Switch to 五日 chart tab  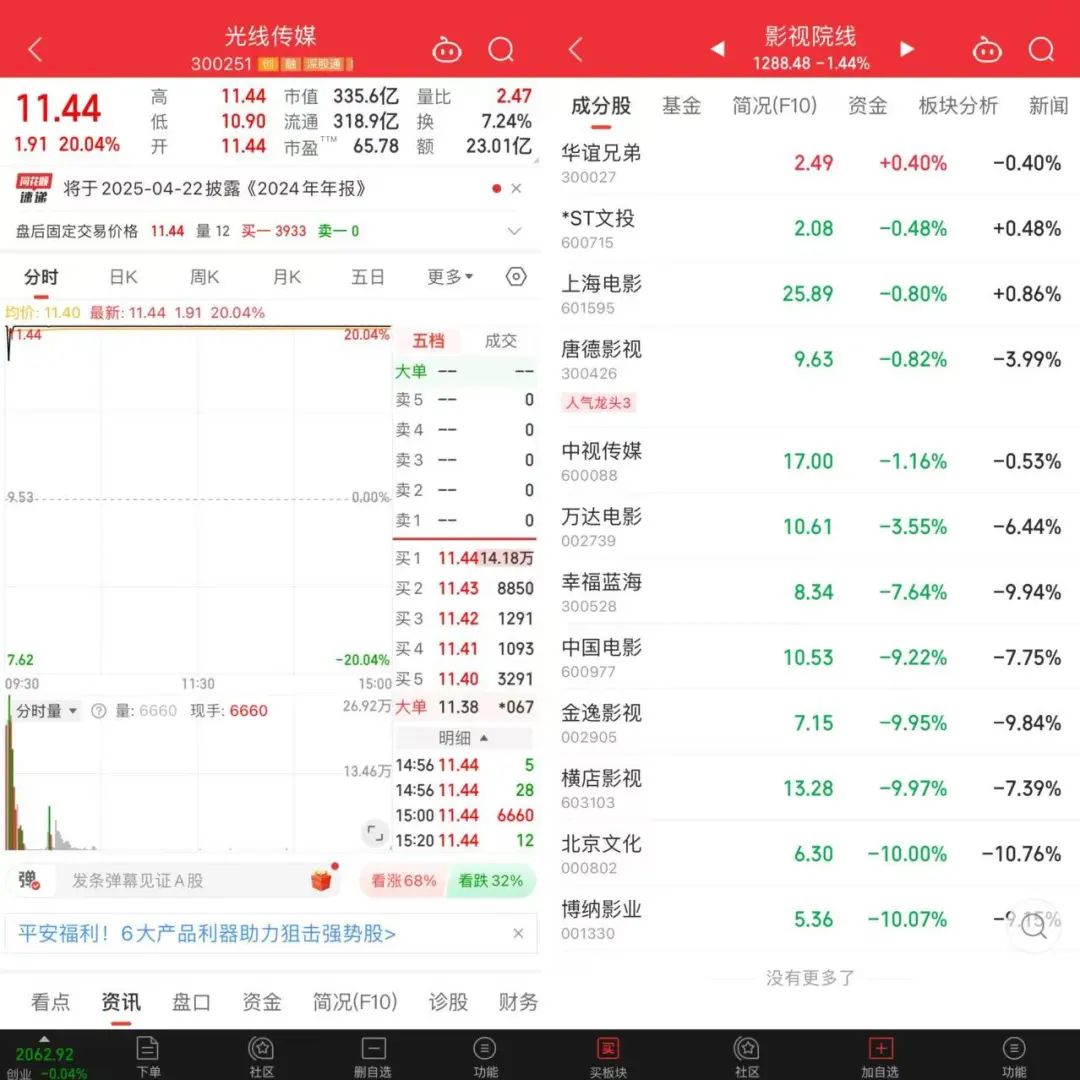coord(368,277)
